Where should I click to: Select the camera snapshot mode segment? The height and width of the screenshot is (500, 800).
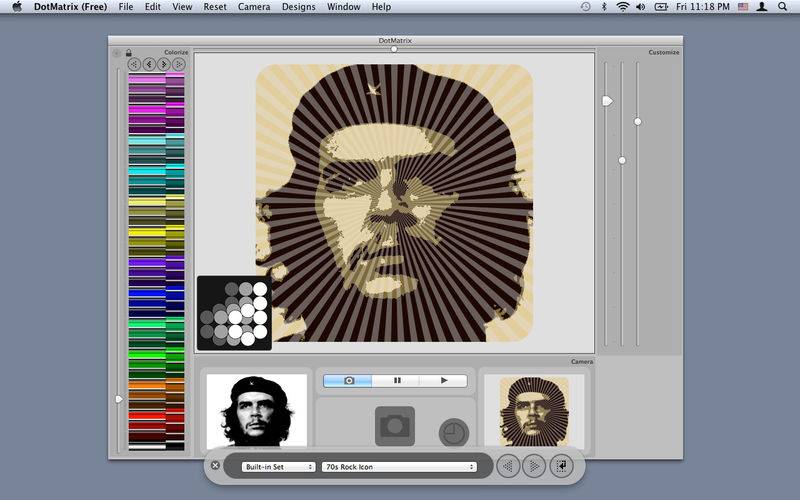click(348, 381)
